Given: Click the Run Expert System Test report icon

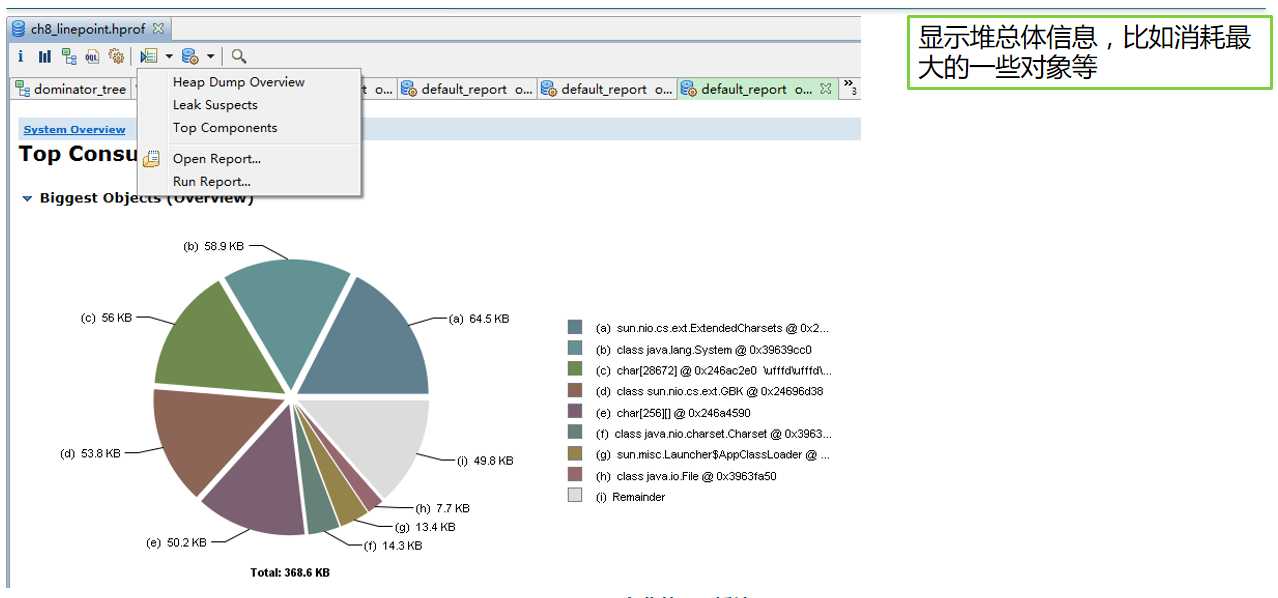Looking at the screenshot, I should [149, 56].
